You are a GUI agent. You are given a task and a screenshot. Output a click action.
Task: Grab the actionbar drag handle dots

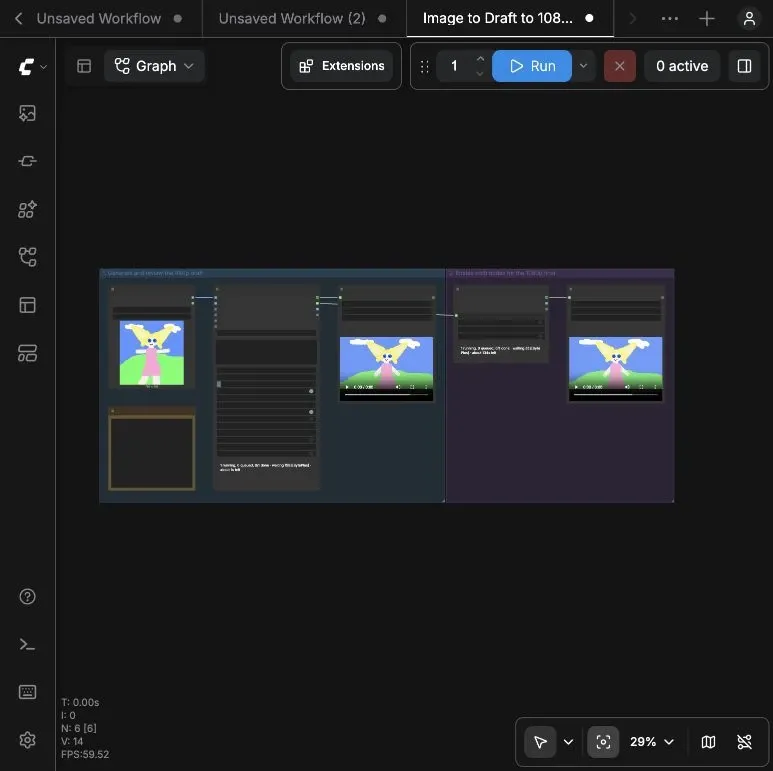pos(424,67)
